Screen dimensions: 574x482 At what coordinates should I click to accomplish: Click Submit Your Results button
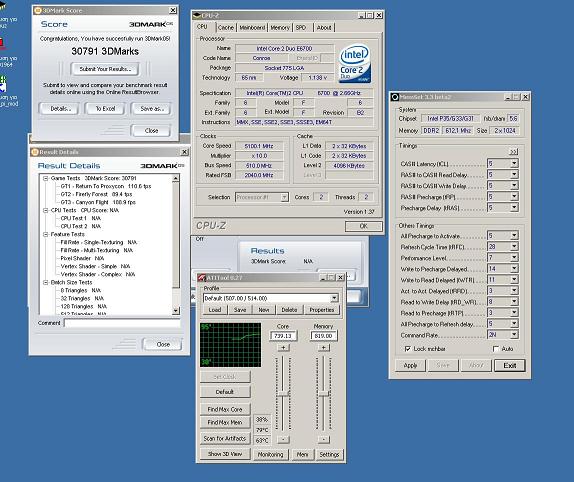coord(105,69)
